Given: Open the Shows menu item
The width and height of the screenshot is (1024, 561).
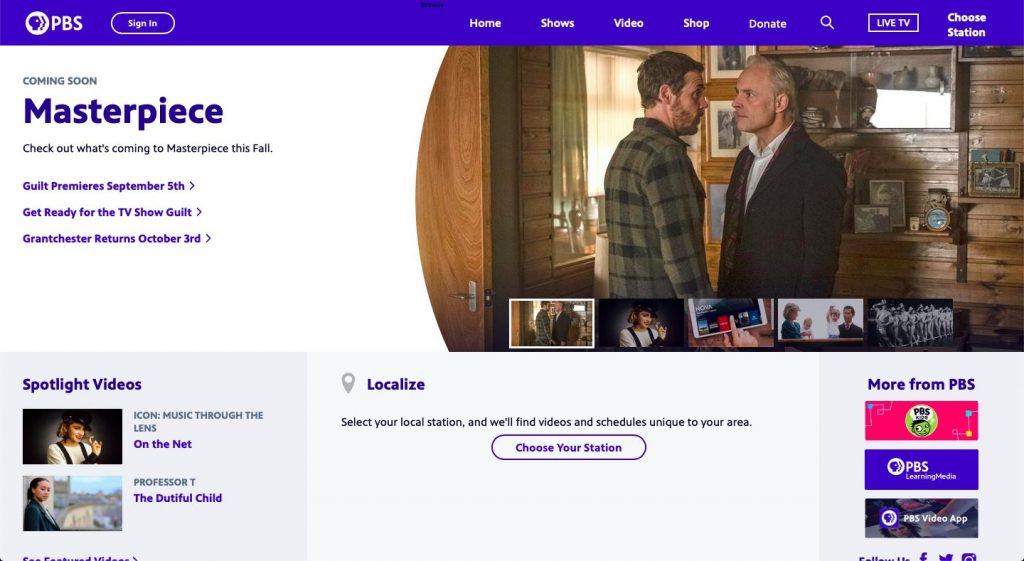Looking at the screenshot, I should 557,23.
